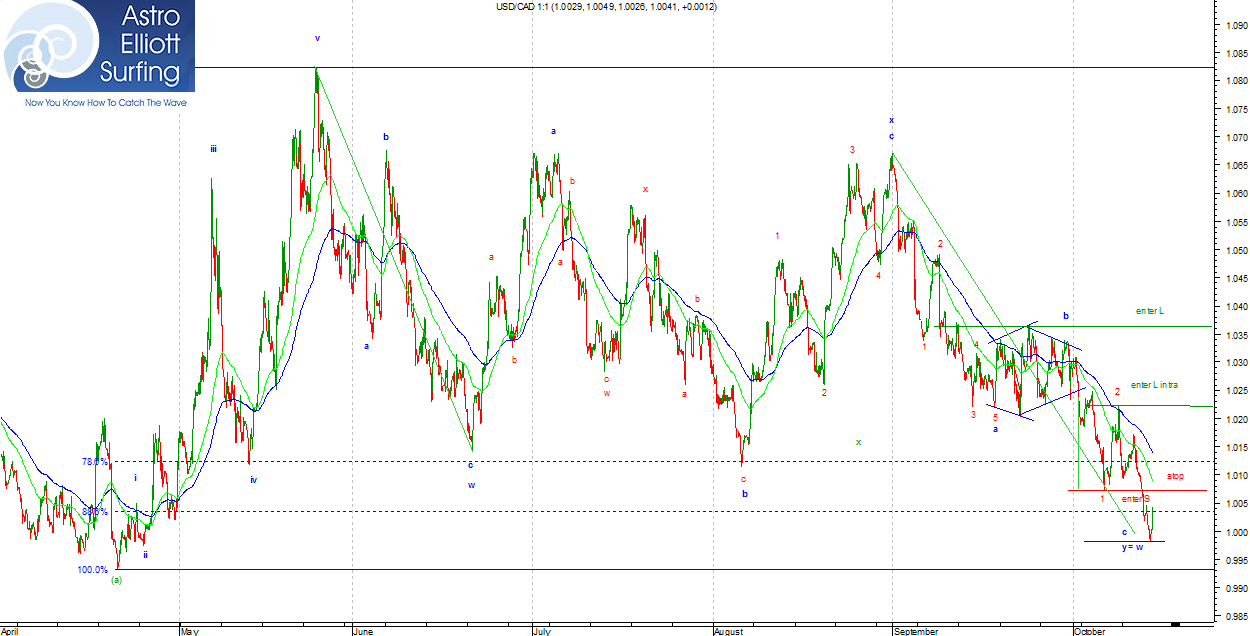Click the blue 'iv' wave label
The height and width of the screenshot is (636, 1250).
pyautogui.click(x=254, y=480)
